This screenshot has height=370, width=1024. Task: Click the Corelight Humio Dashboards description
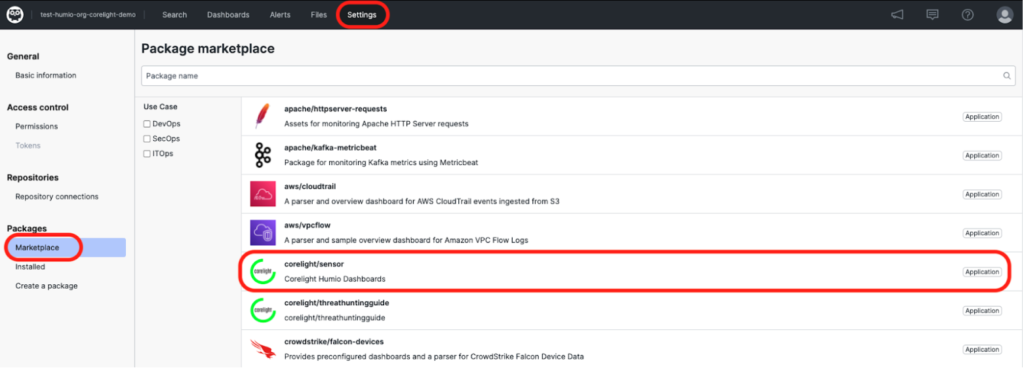coord(334,279)
